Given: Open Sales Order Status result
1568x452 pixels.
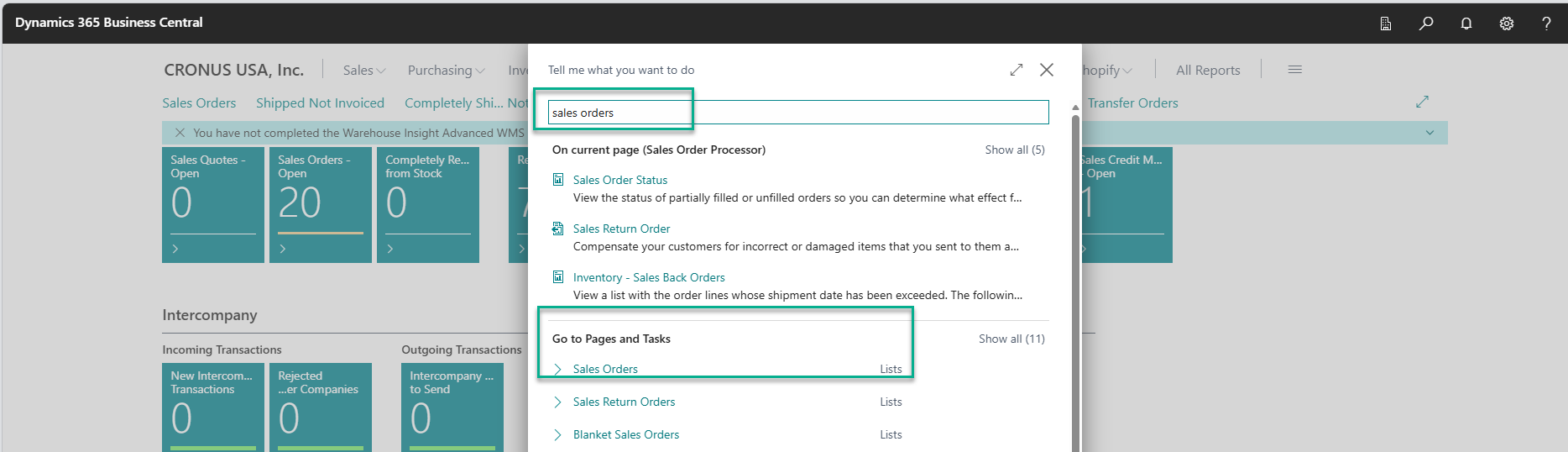Looking at the screenshot, I should pos(620,180).
